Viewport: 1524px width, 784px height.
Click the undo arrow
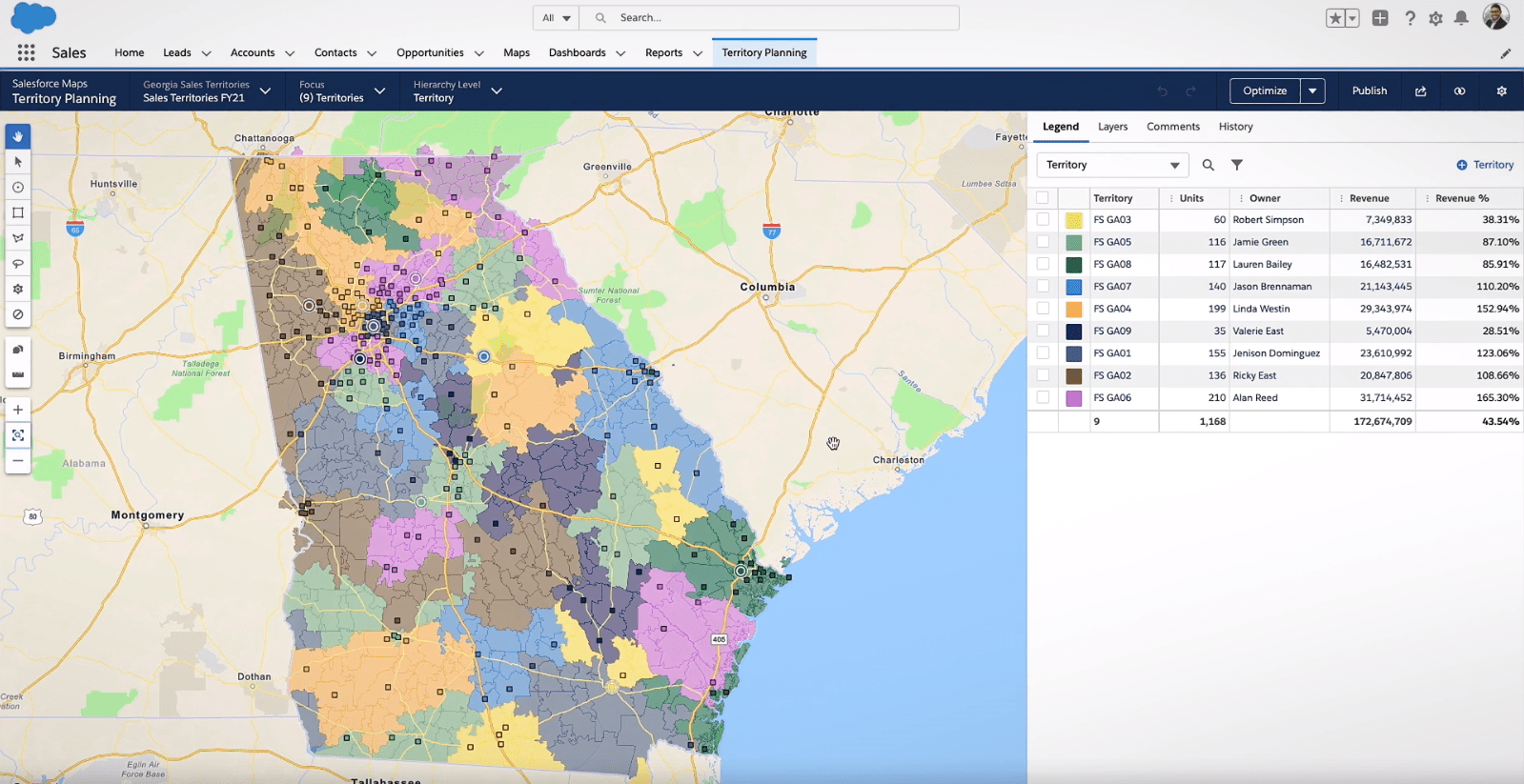pyautogui.click(x=1163, y=91)
